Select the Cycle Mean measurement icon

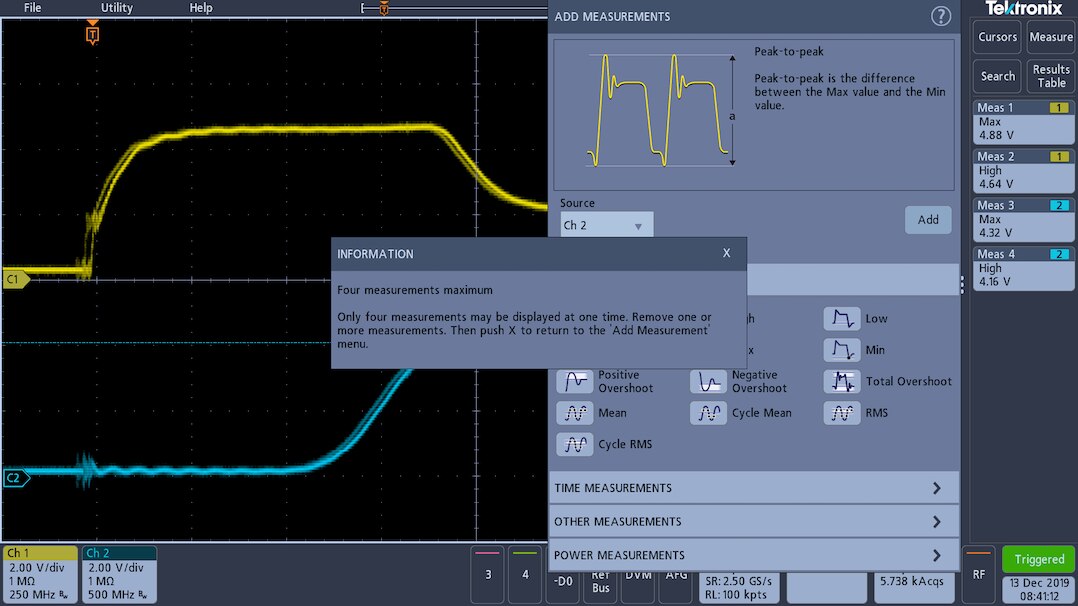pos(708,413)
